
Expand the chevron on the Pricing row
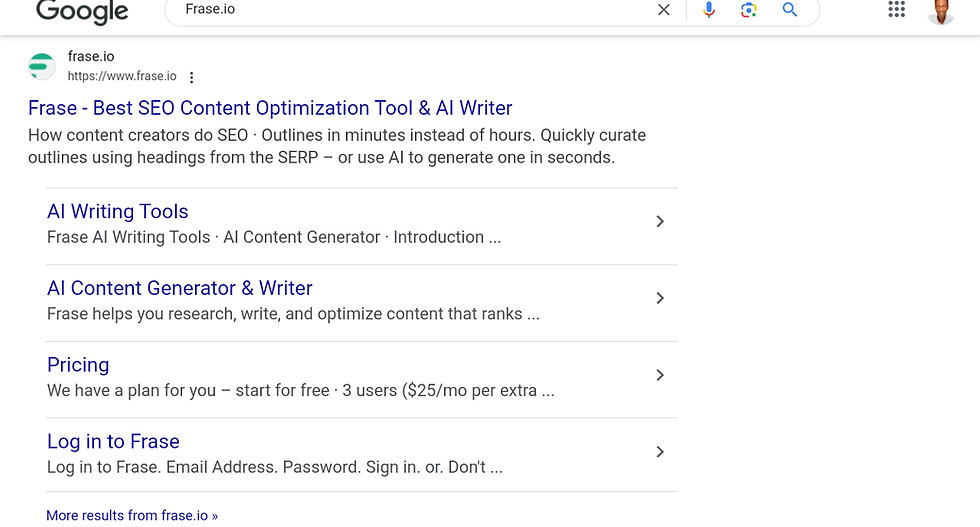point(660,375)
